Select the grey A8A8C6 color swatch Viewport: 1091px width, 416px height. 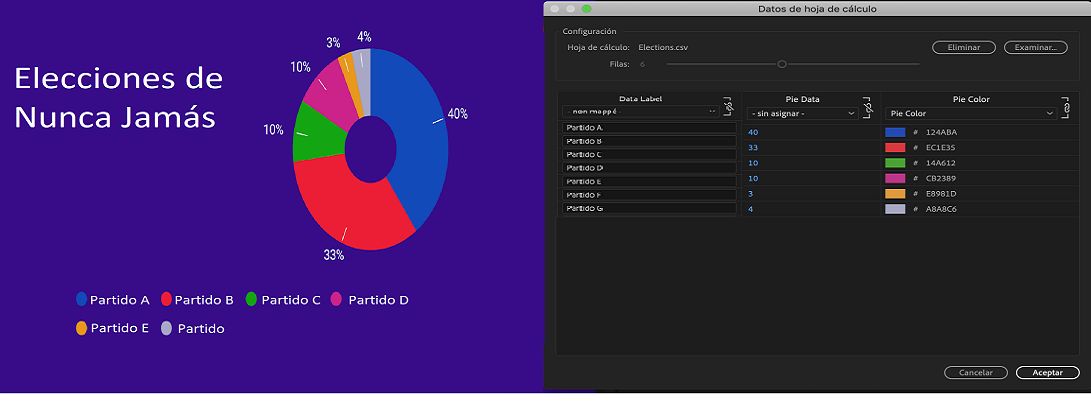895,209
